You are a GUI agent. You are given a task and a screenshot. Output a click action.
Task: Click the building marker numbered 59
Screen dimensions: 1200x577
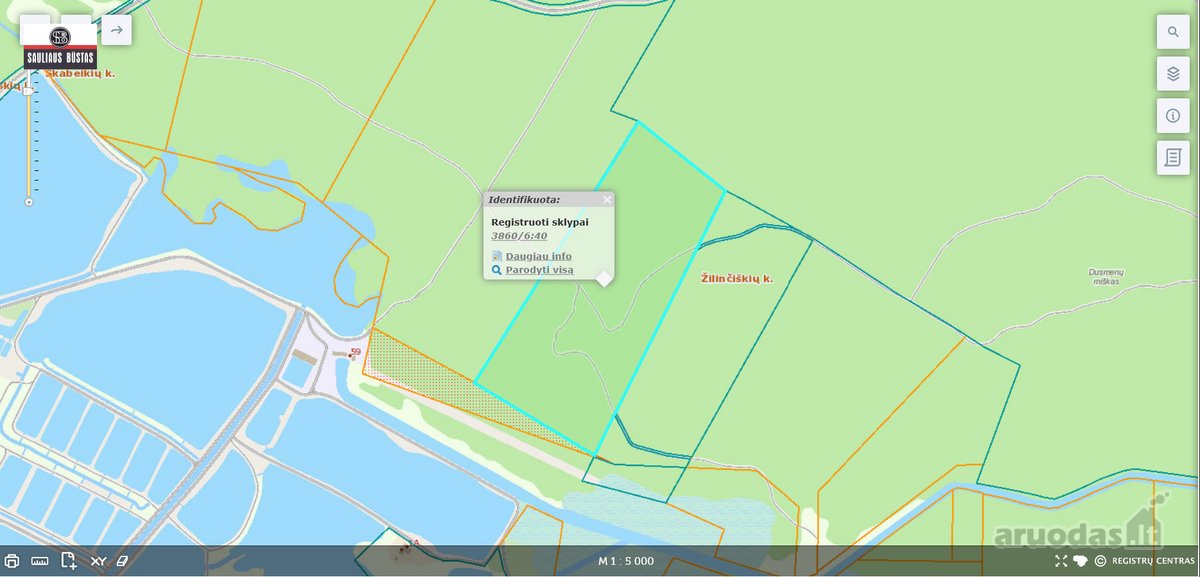(x=355, y=352)
